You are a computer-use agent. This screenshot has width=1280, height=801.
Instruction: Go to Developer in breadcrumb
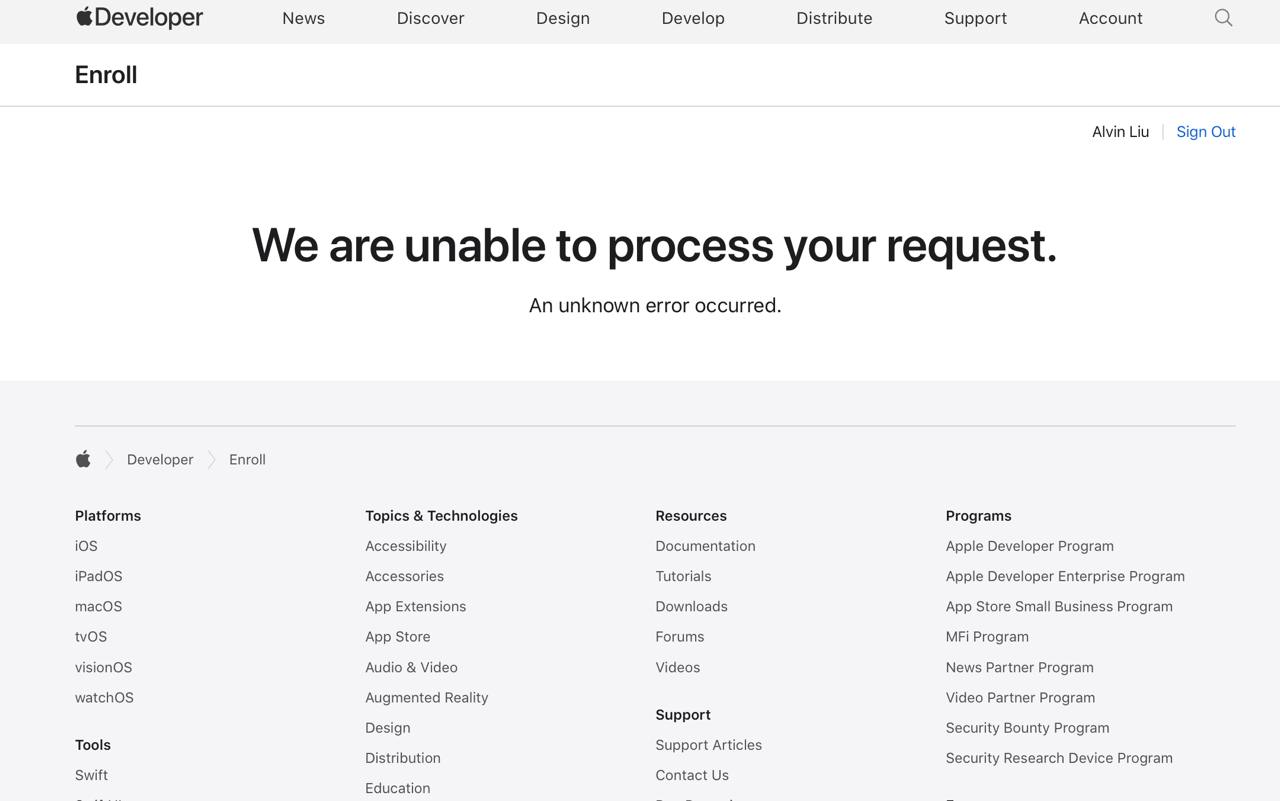click(x=160, y=459)
